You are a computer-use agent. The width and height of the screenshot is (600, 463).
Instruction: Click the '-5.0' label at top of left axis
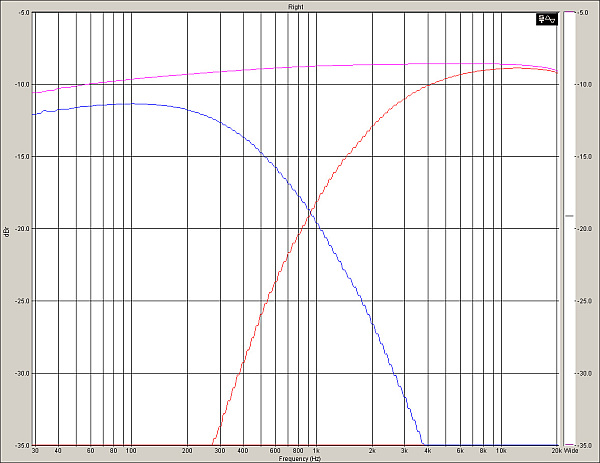point(22,13)
